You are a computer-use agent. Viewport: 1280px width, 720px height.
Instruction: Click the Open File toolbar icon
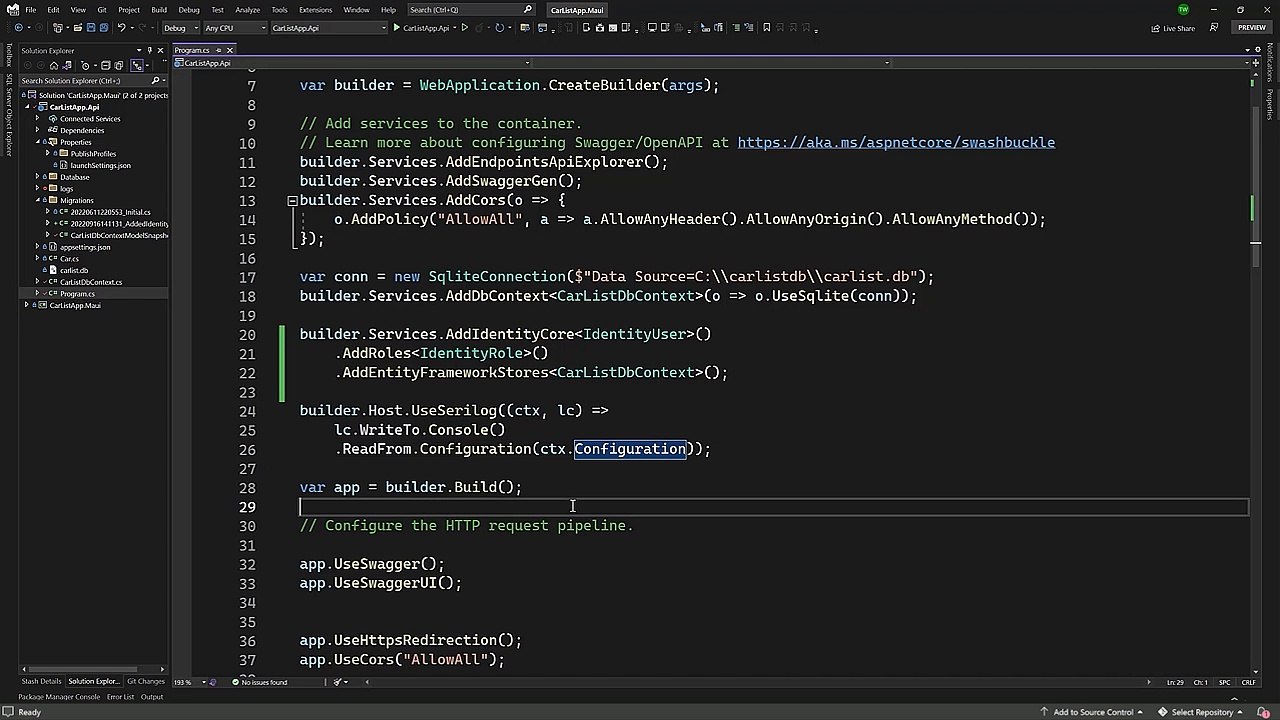pos(77,28)
